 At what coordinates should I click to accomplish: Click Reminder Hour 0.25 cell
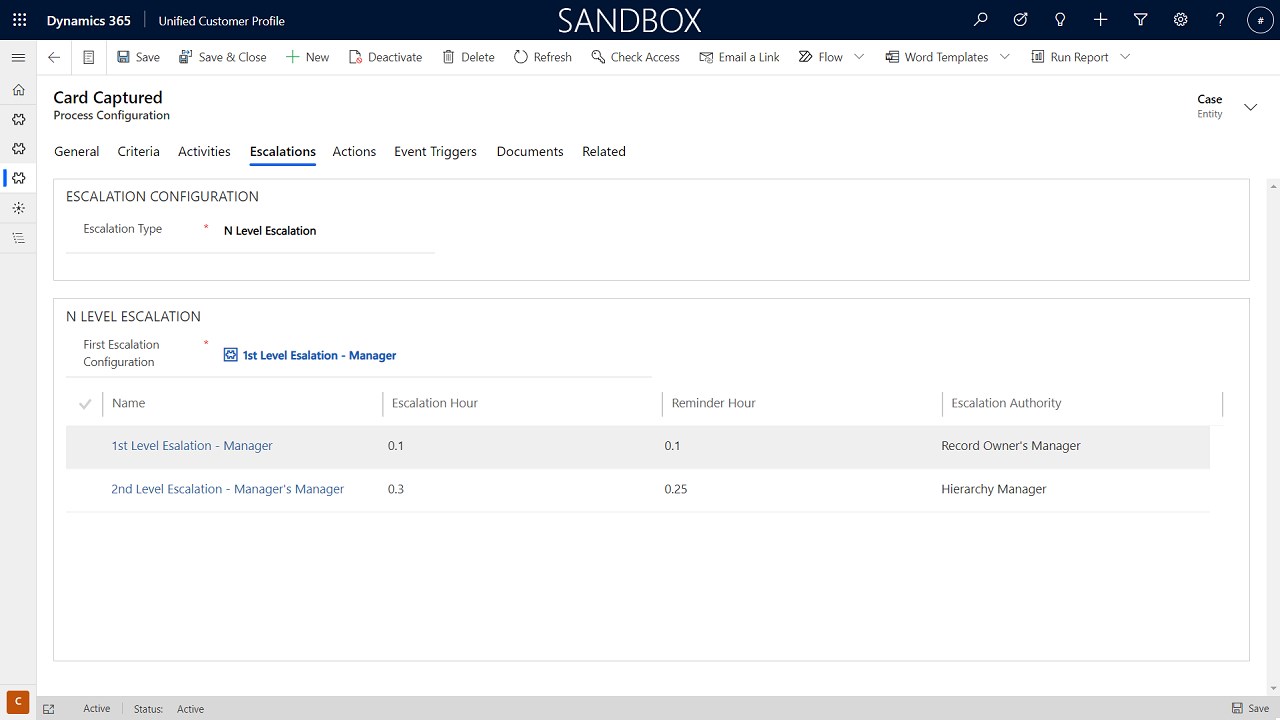click(x=676, y=489)
